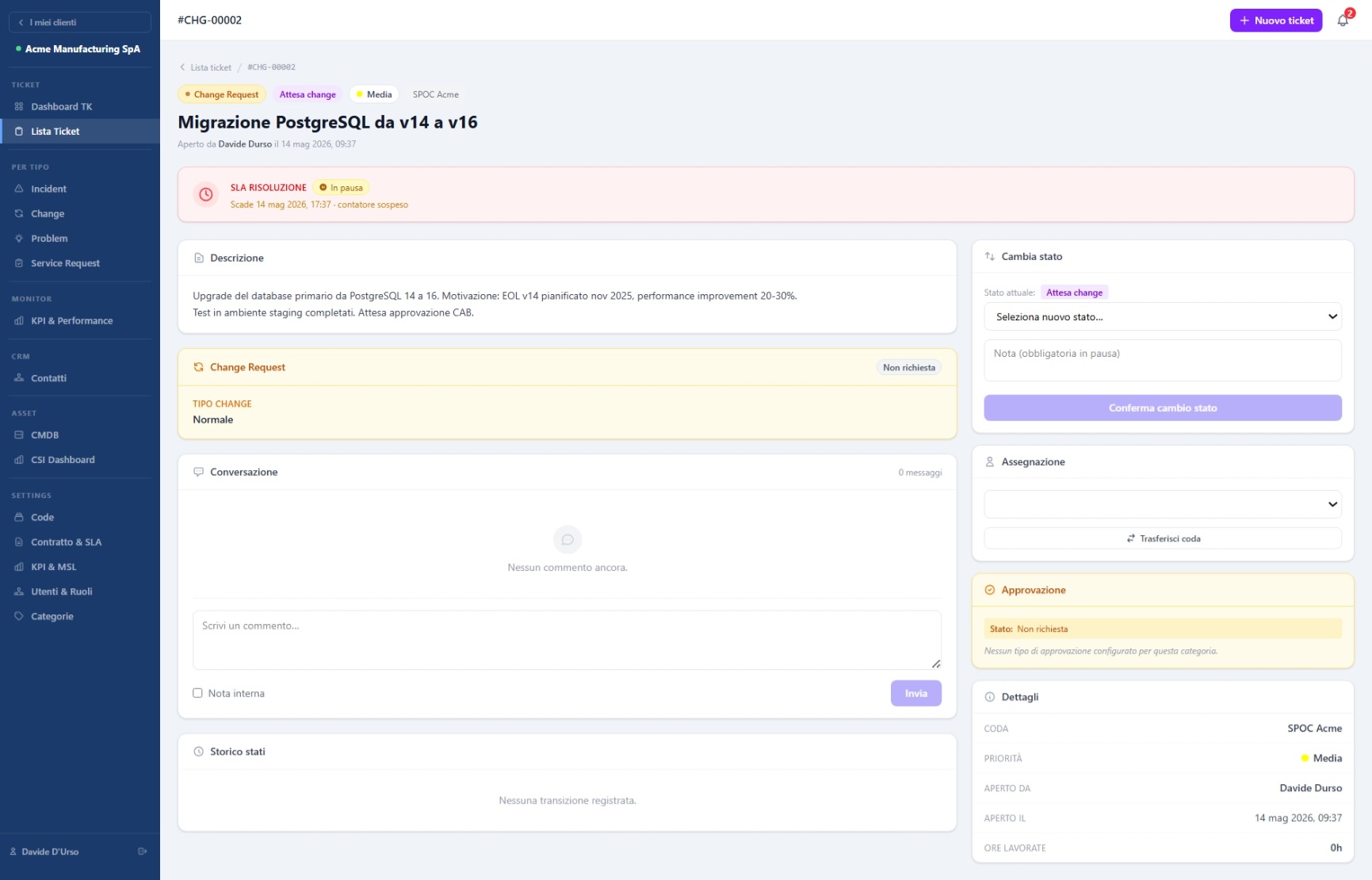This screenshot has width=1372, height=880.
Task: Click the Storico stati clock icon
Action: 199,752
